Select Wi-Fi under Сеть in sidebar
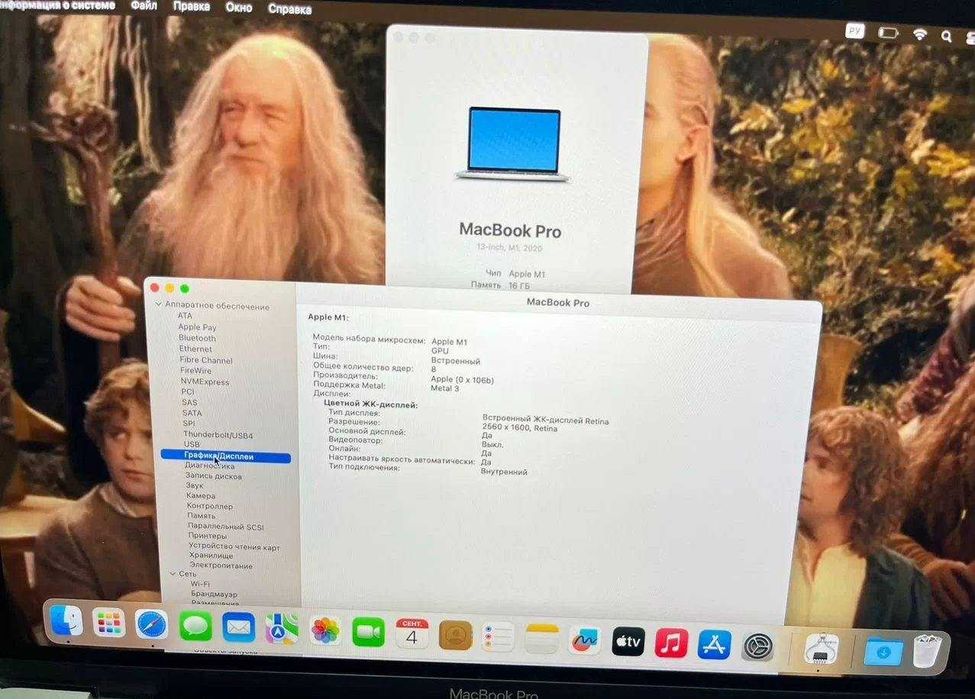This screenshot has width=975, height=699. tap(200, 584)
